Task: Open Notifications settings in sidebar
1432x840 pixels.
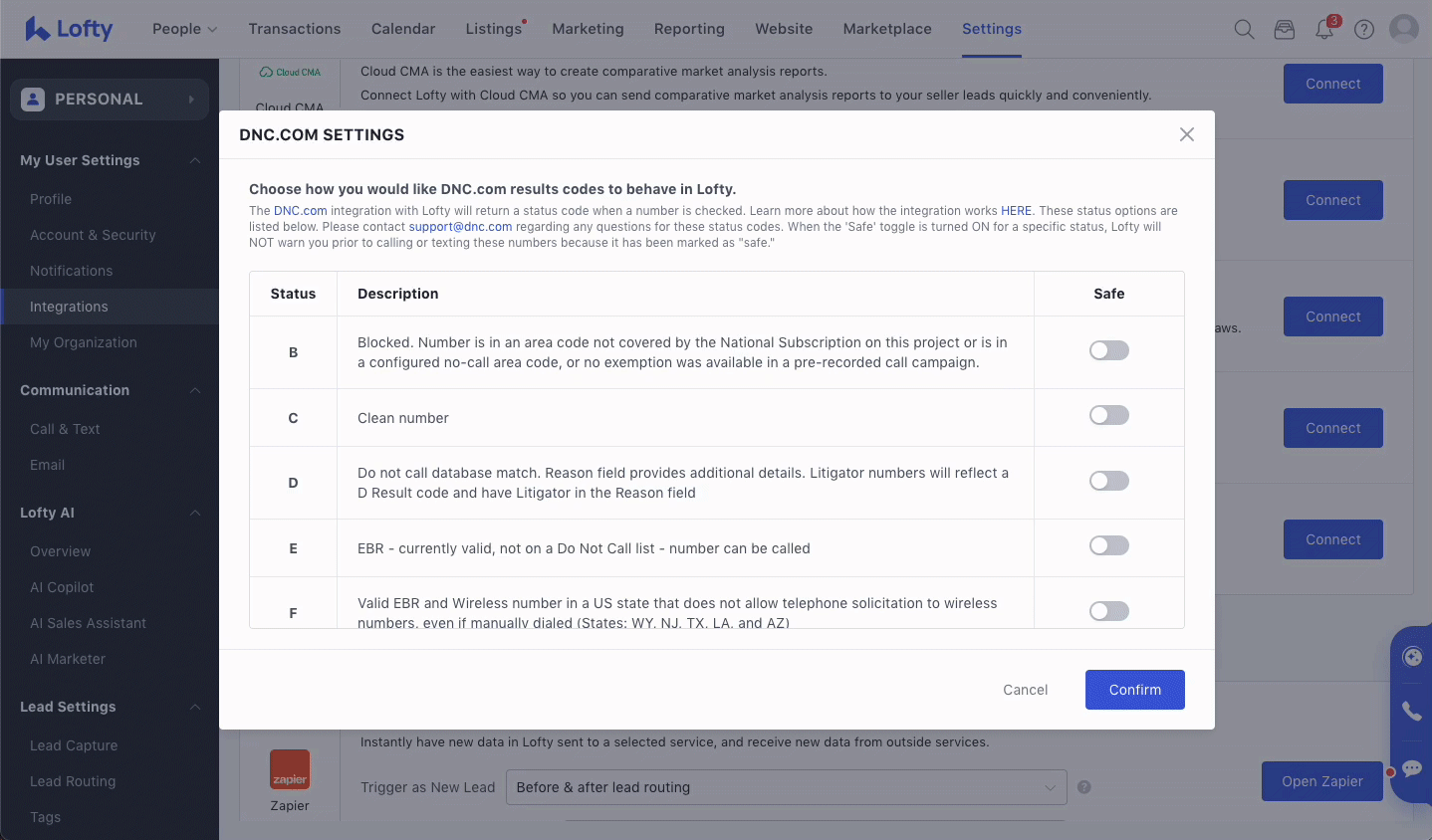Action: tap(72, 271)
